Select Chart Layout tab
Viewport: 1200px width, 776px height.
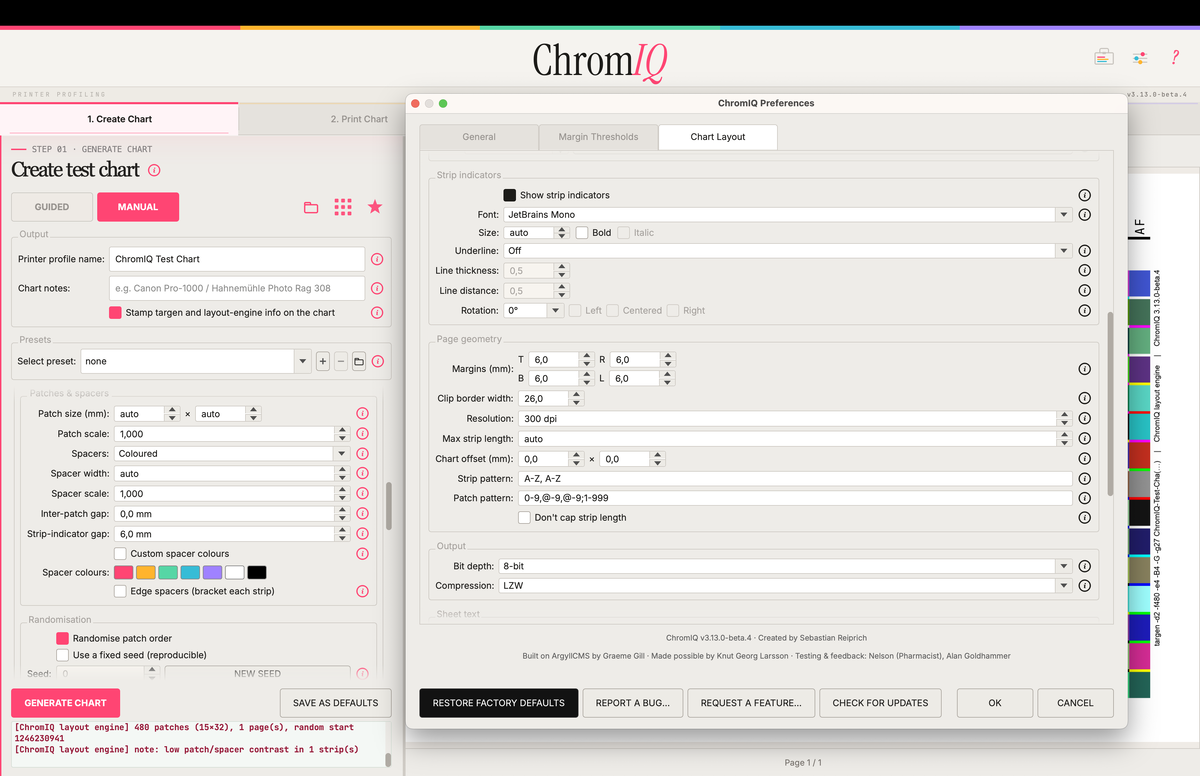pos(718,137)
